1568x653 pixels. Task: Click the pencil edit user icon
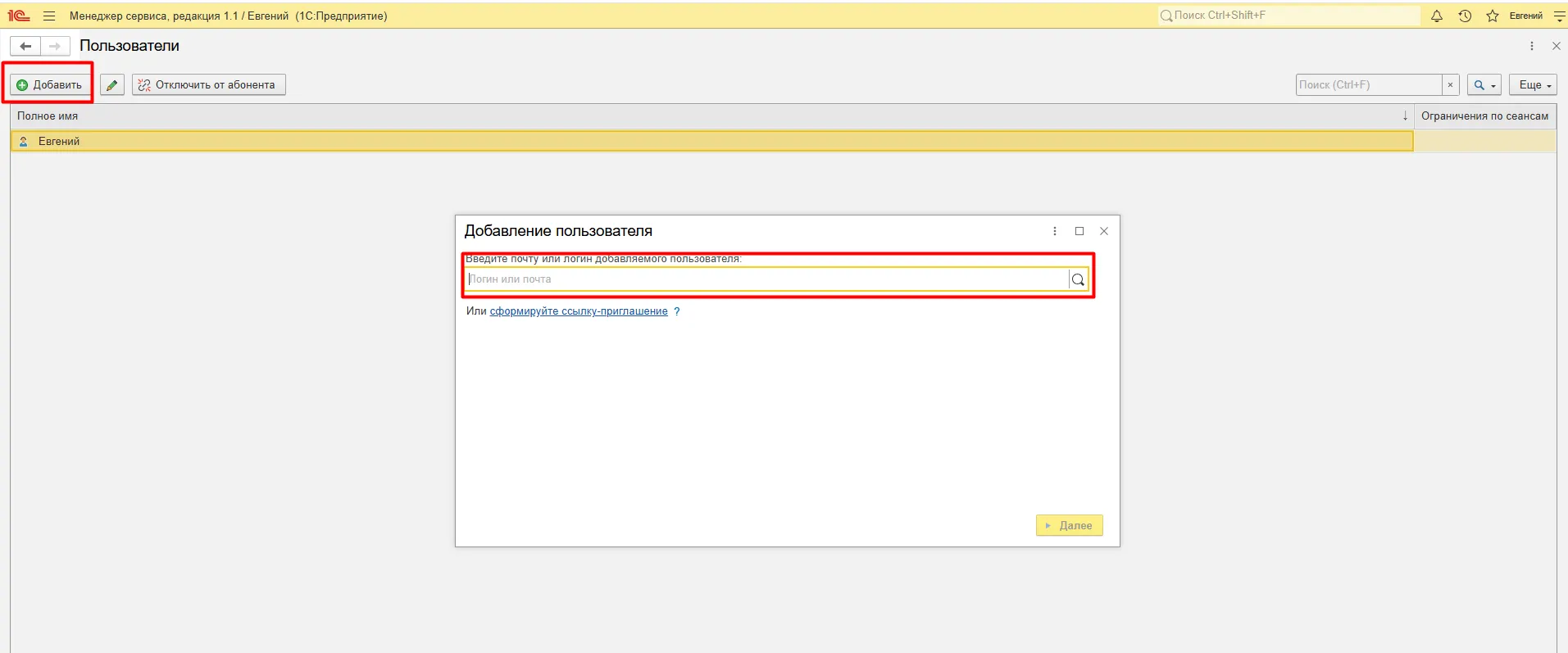pyautogui.click(x=112, y=85)
